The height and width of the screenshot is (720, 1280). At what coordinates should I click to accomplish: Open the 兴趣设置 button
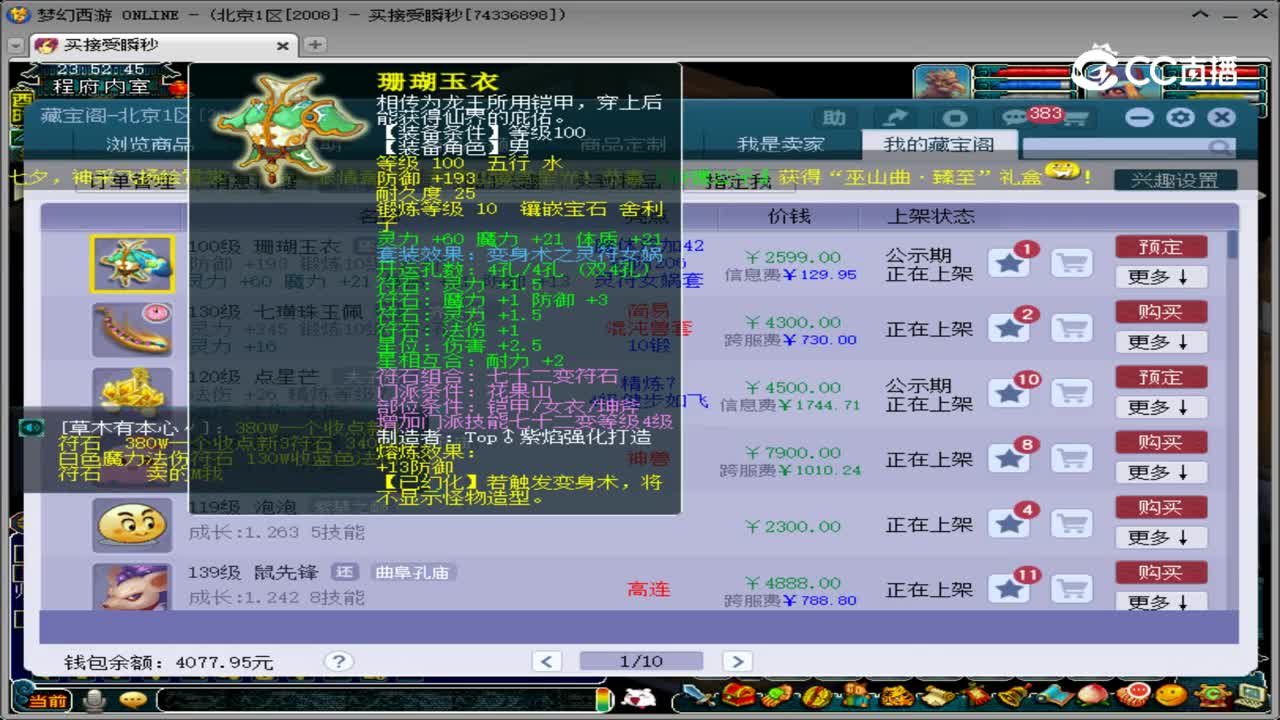point(1175,180)
